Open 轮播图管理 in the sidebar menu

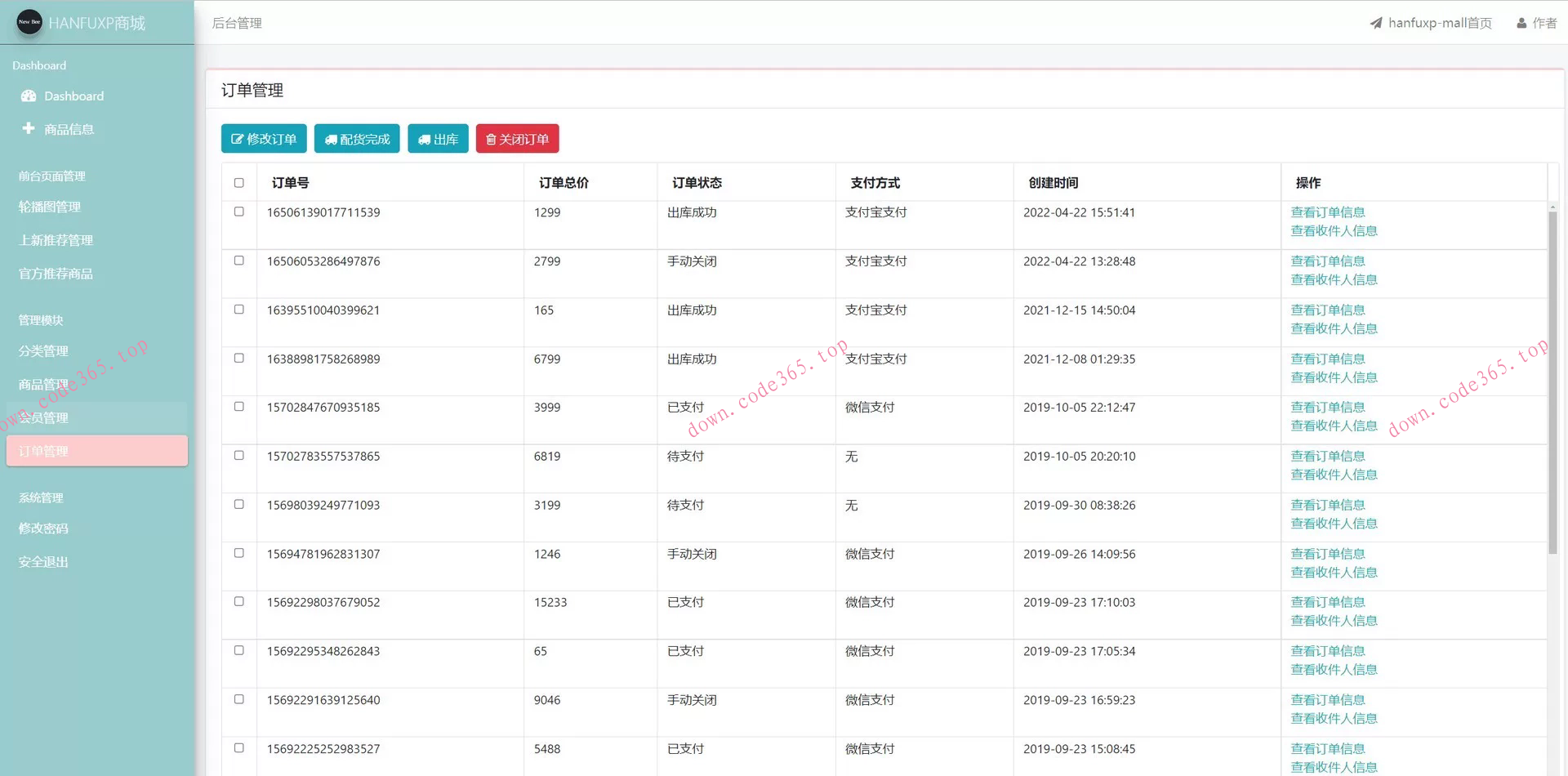tap(50, 207)
